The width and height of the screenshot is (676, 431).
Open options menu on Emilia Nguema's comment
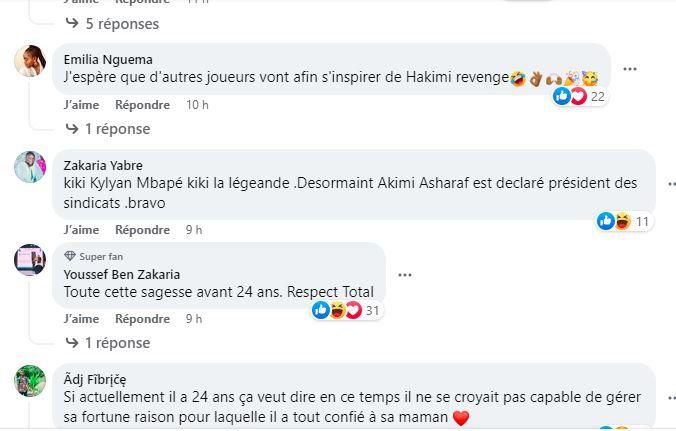[630, 69]
